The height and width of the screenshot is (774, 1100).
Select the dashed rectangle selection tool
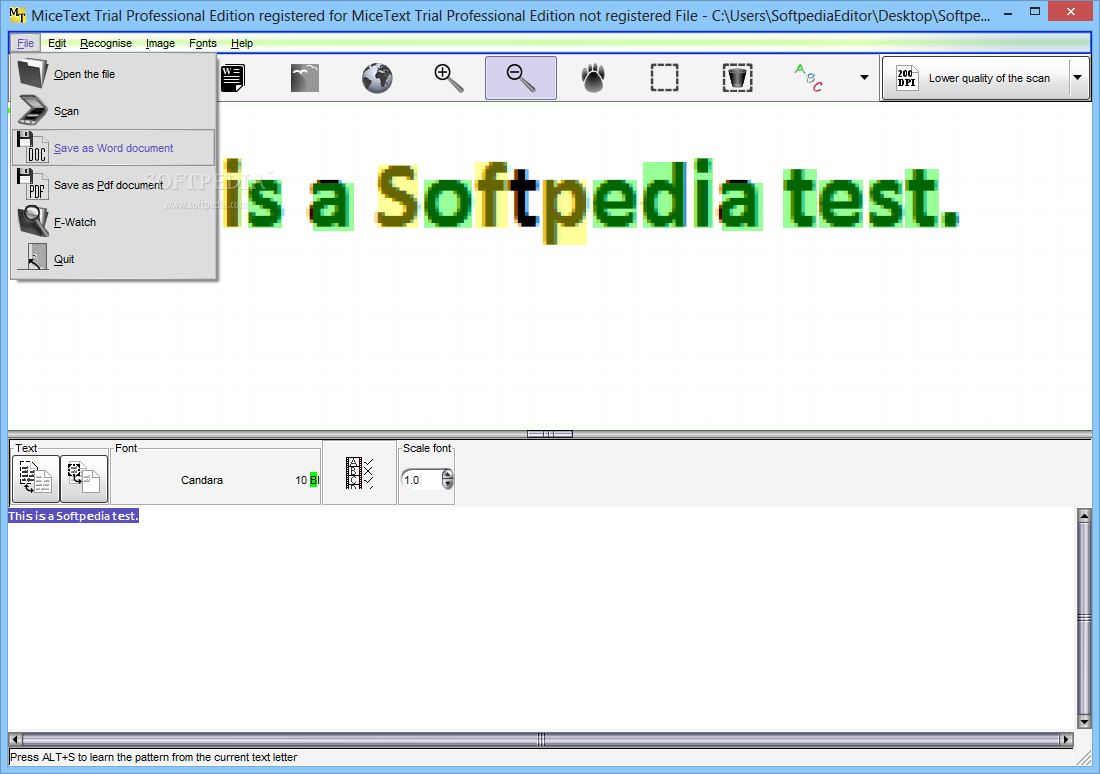(664, 78)
